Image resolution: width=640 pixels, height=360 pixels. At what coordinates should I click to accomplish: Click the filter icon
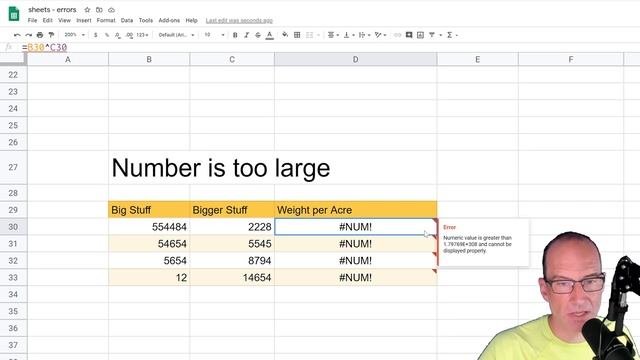click(432, 35)
